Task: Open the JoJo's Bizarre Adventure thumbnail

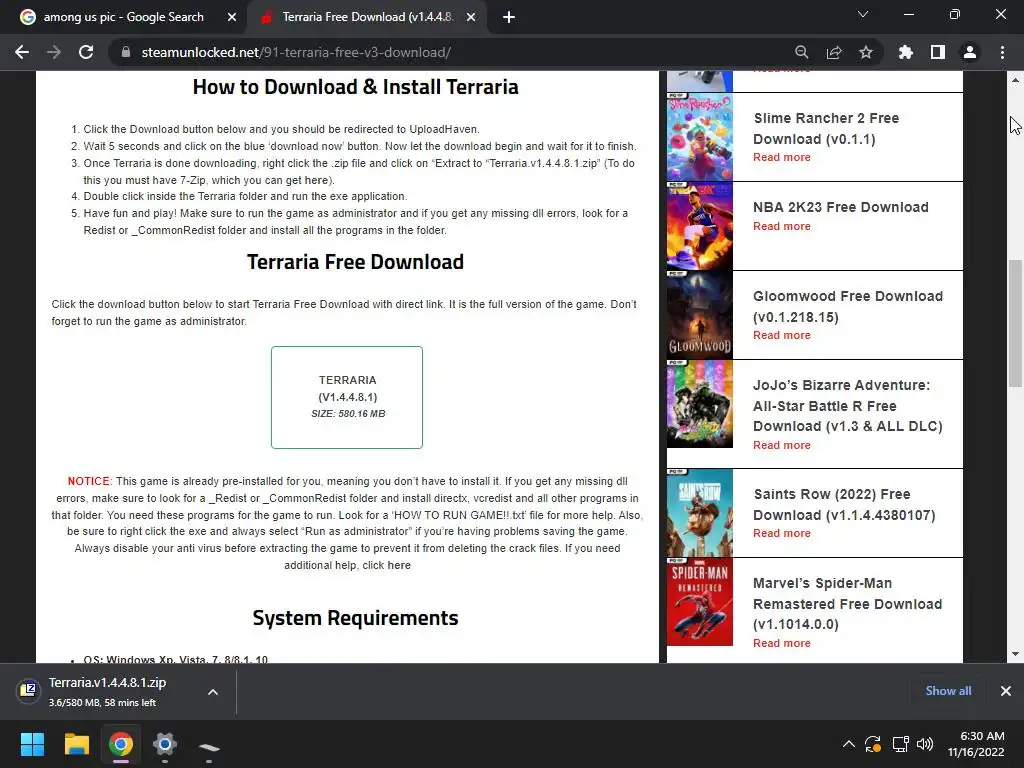Action: (x=699, y=404)
